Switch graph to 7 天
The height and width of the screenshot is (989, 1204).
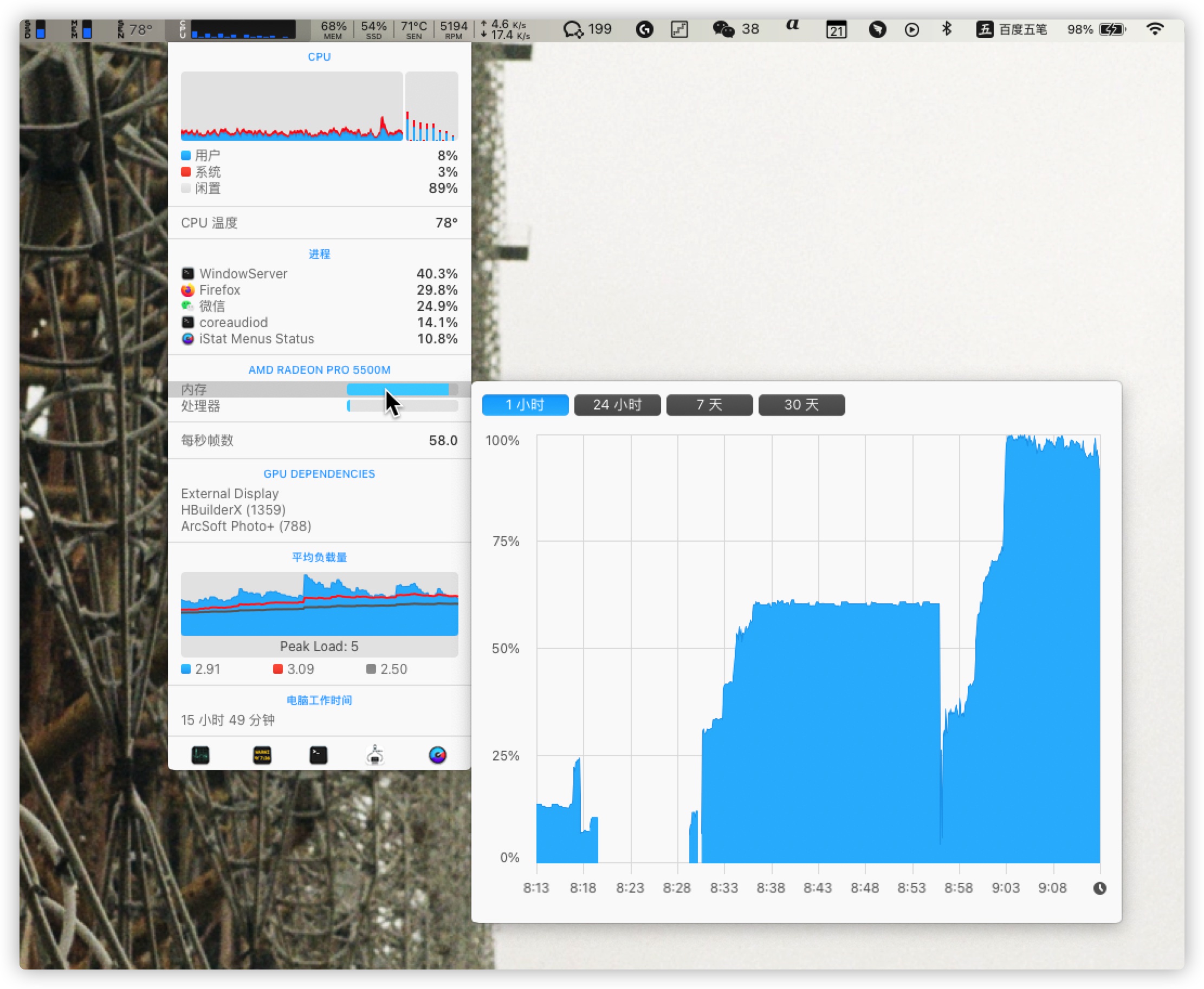pos(709,405)
